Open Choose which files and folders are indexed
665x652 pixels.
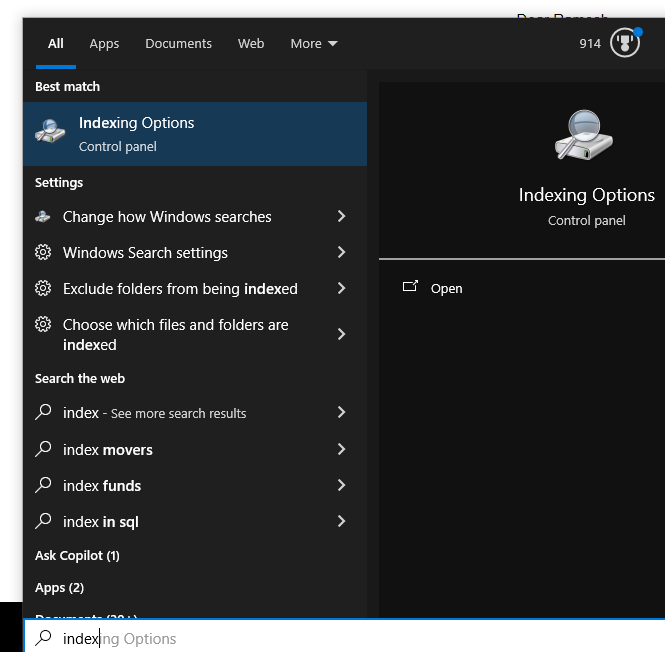coord(176,335)
